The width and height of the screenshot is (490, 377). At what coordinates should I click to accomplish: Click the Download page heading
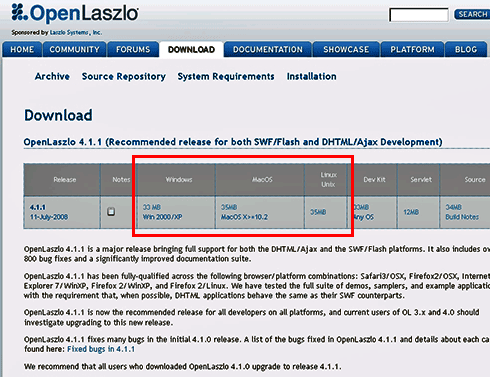(58, 115)
